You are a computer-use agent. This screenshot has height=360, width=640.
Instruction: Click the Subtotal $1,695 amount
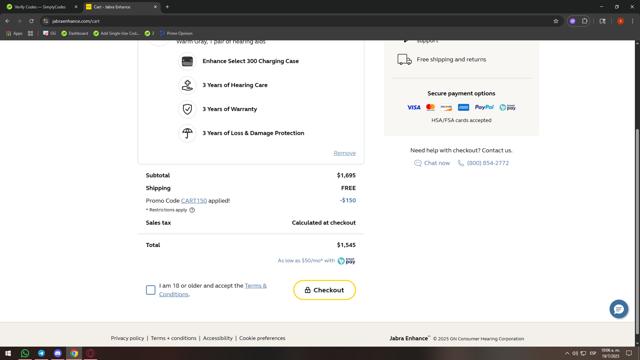click(346, 176)
